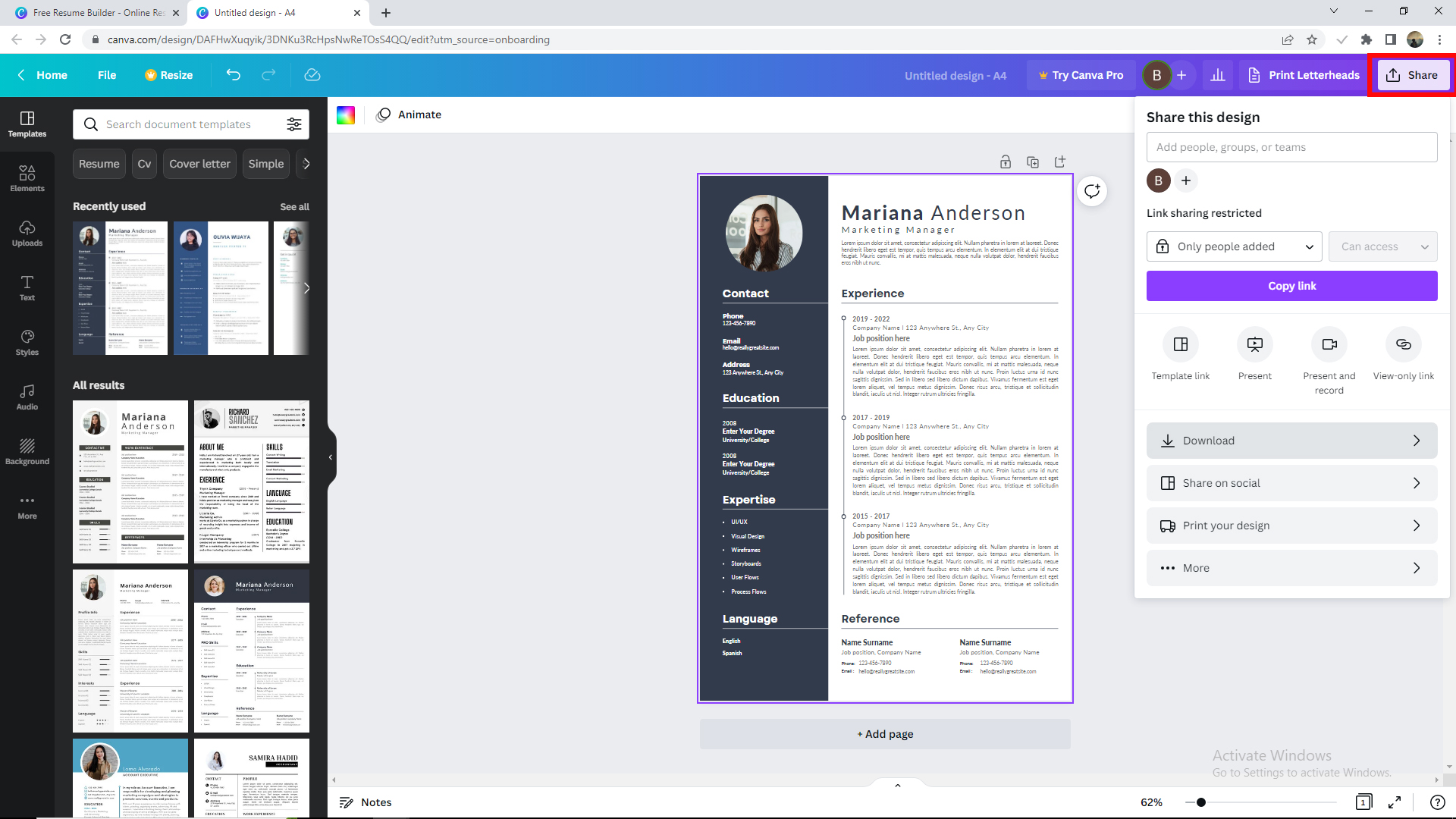Select the Resume template filter tag

(99, 163)
